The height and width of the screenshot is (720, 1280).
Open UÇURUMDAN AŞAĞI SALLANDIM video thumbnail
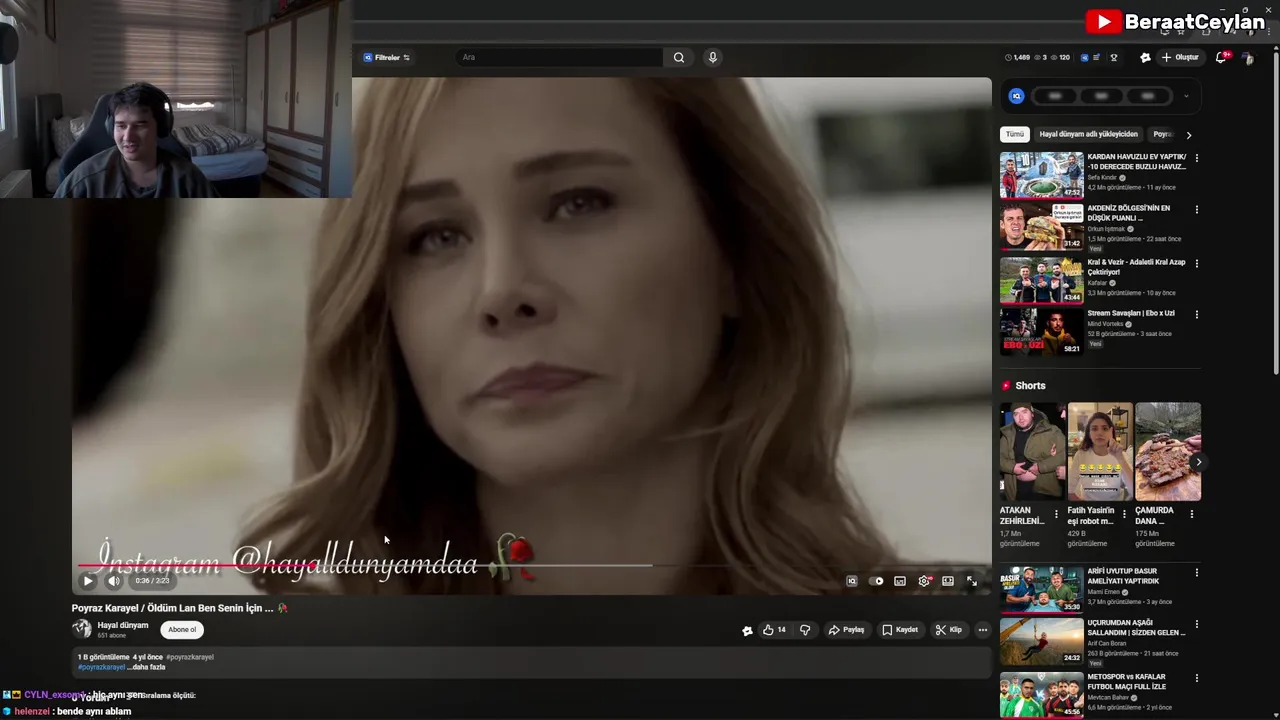click(1041, 641)
